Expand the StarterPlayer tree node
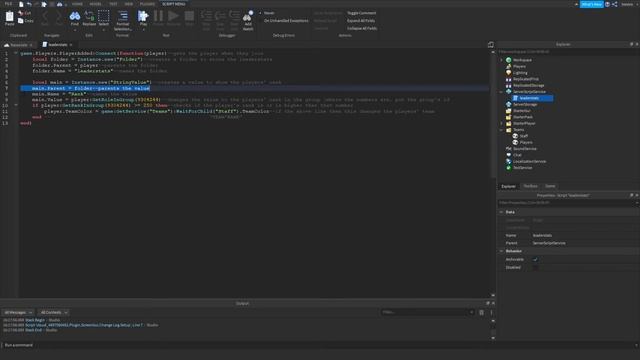The image size is (640, 360). coord(502,123)
